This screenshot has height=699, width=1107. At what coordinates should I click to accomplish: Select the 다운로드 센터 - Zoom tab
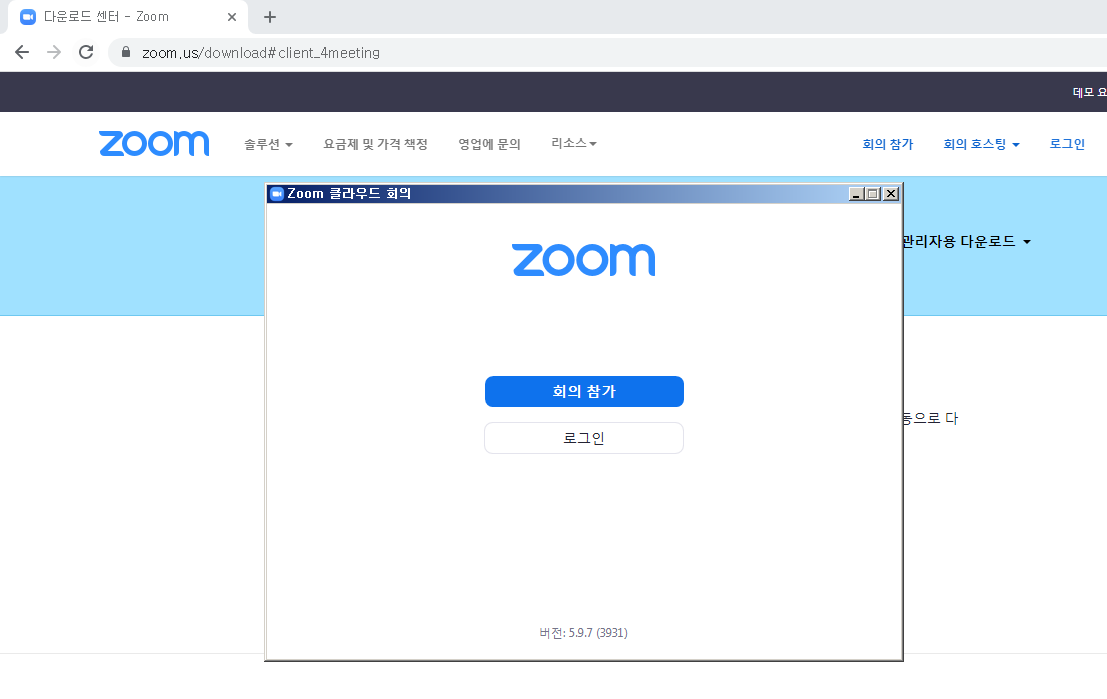(x=128, y=17)
